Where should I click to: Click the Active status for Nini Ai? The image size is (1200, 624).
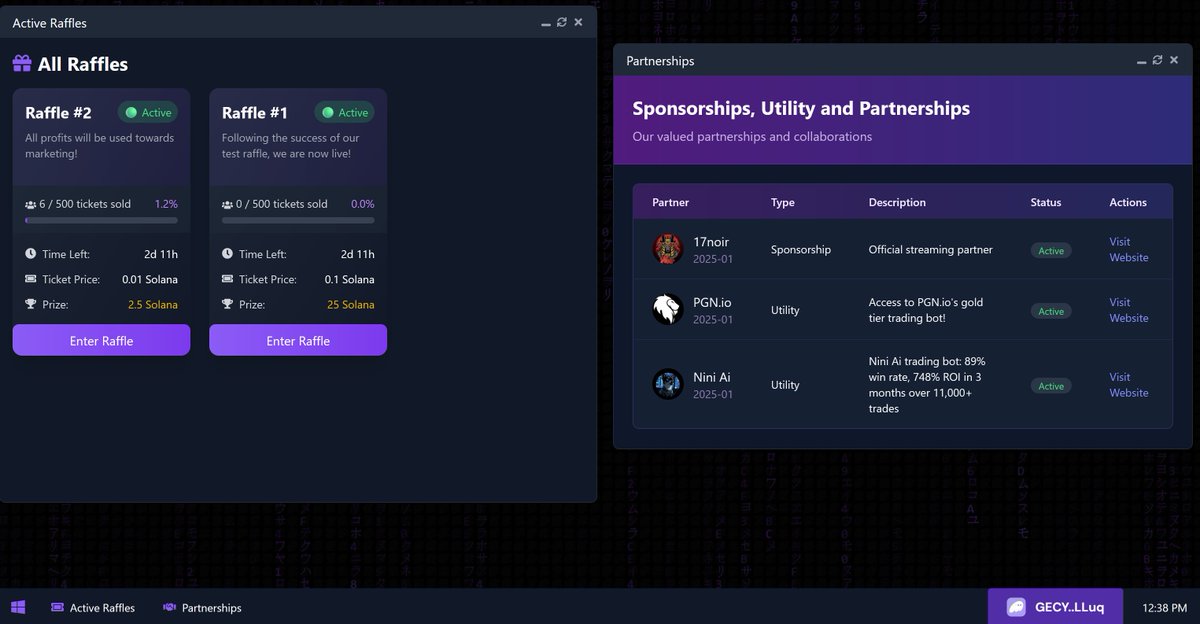pos(1051,385)
